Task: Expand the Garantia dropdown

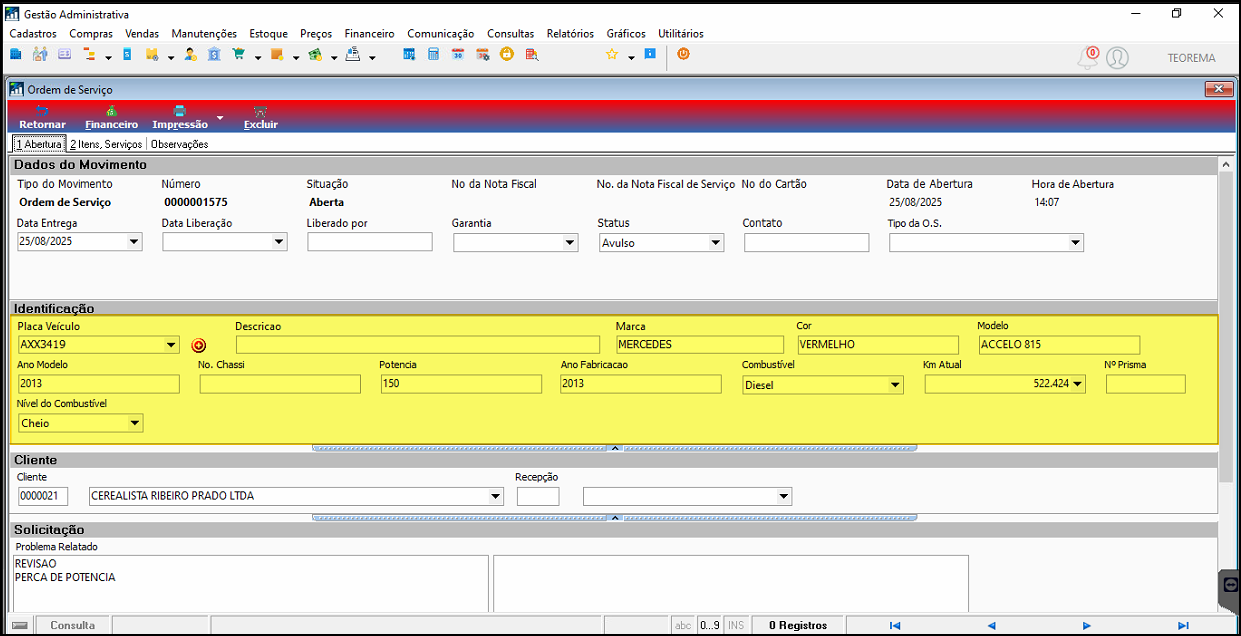Action: coord(570,242)
